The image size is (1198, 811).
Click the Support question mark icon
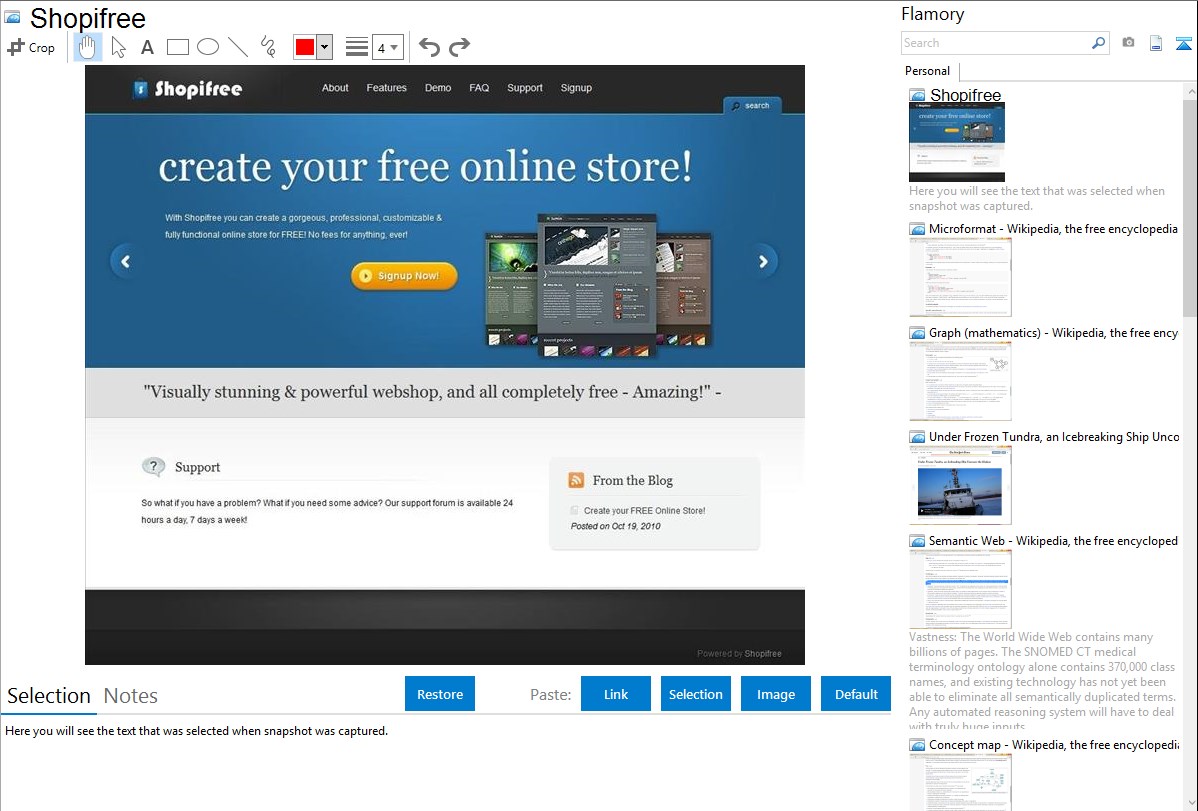click(x=154, y=466)
